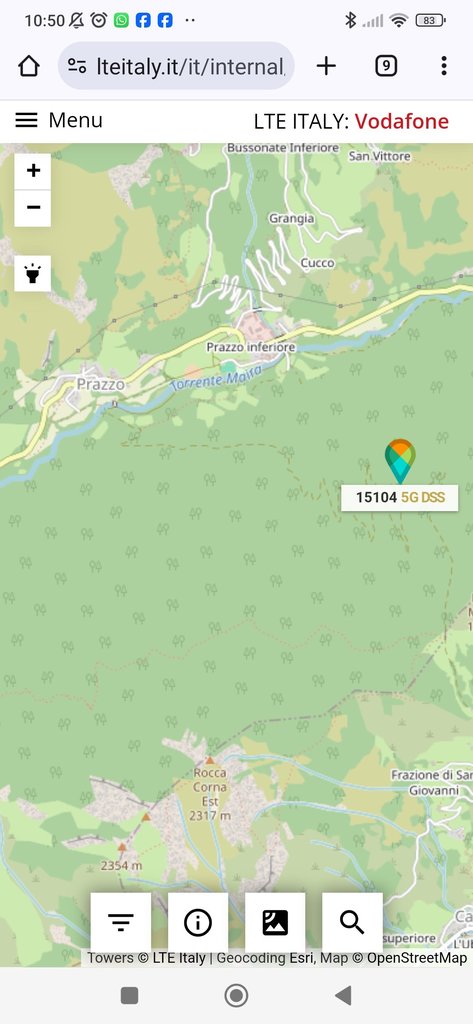Open the filter options icon
Viewport: 473px width, 1024px height.
[x=121, y=923]
